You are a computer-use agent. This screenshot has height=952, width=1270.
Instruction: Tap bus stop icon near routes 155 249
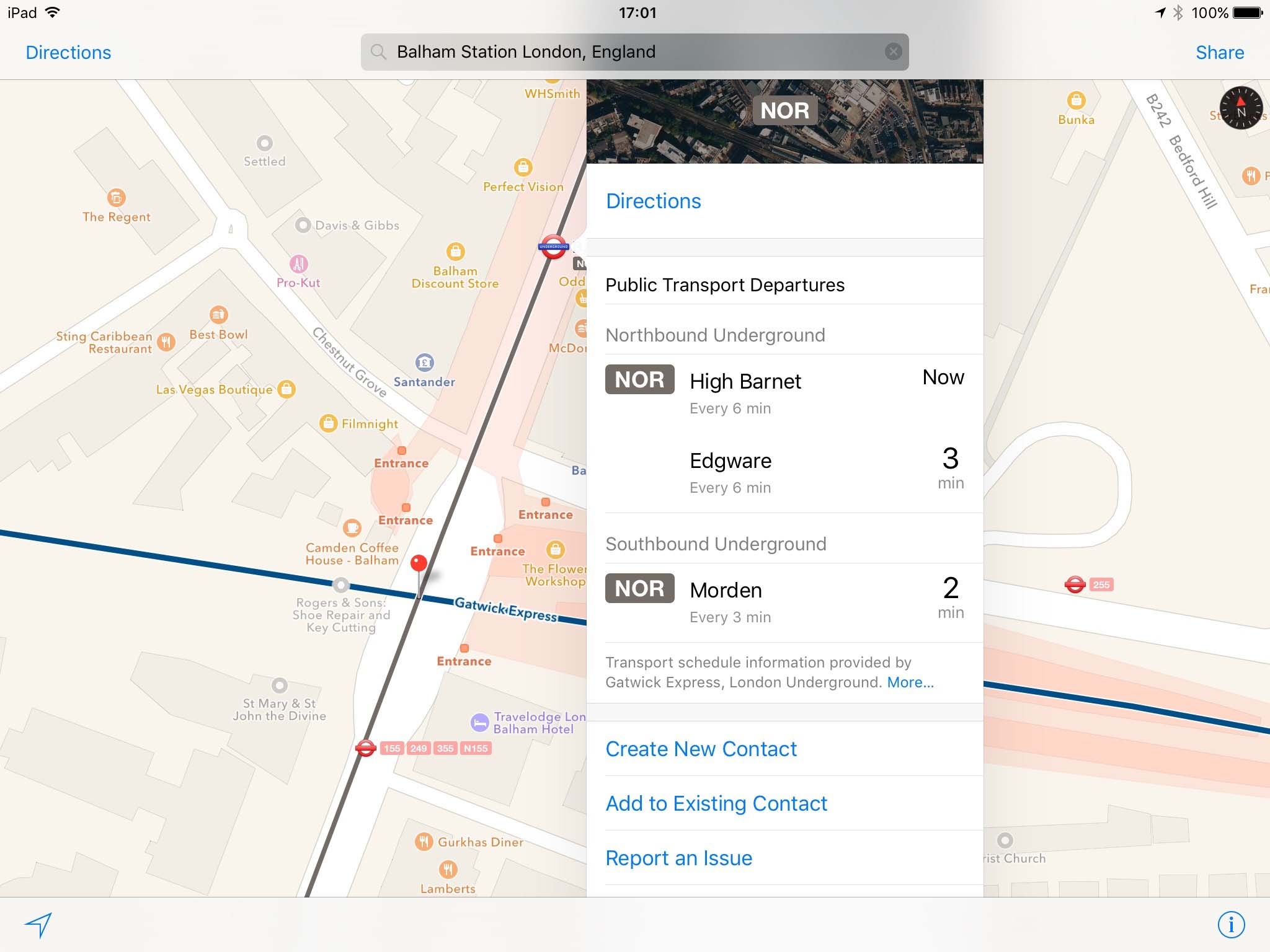coord(366,748)
